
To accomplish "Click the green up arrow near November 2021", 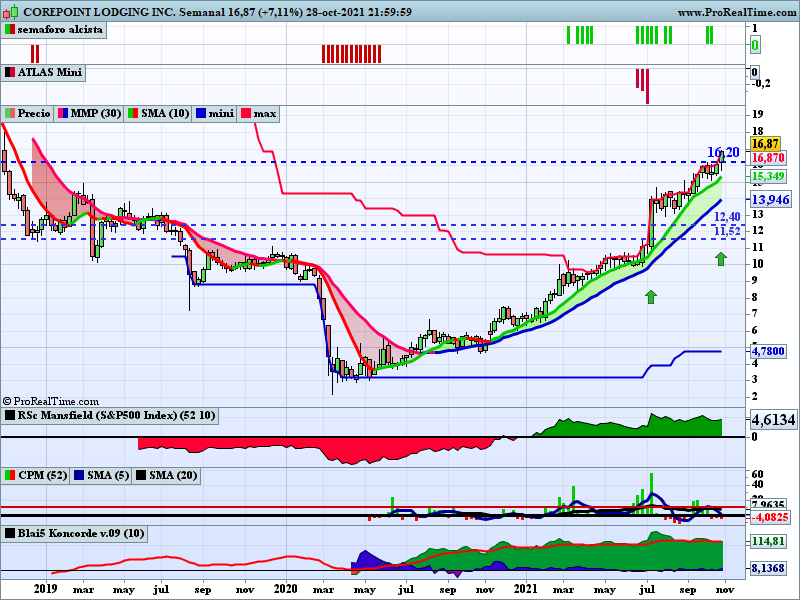I will click(720, 259).
